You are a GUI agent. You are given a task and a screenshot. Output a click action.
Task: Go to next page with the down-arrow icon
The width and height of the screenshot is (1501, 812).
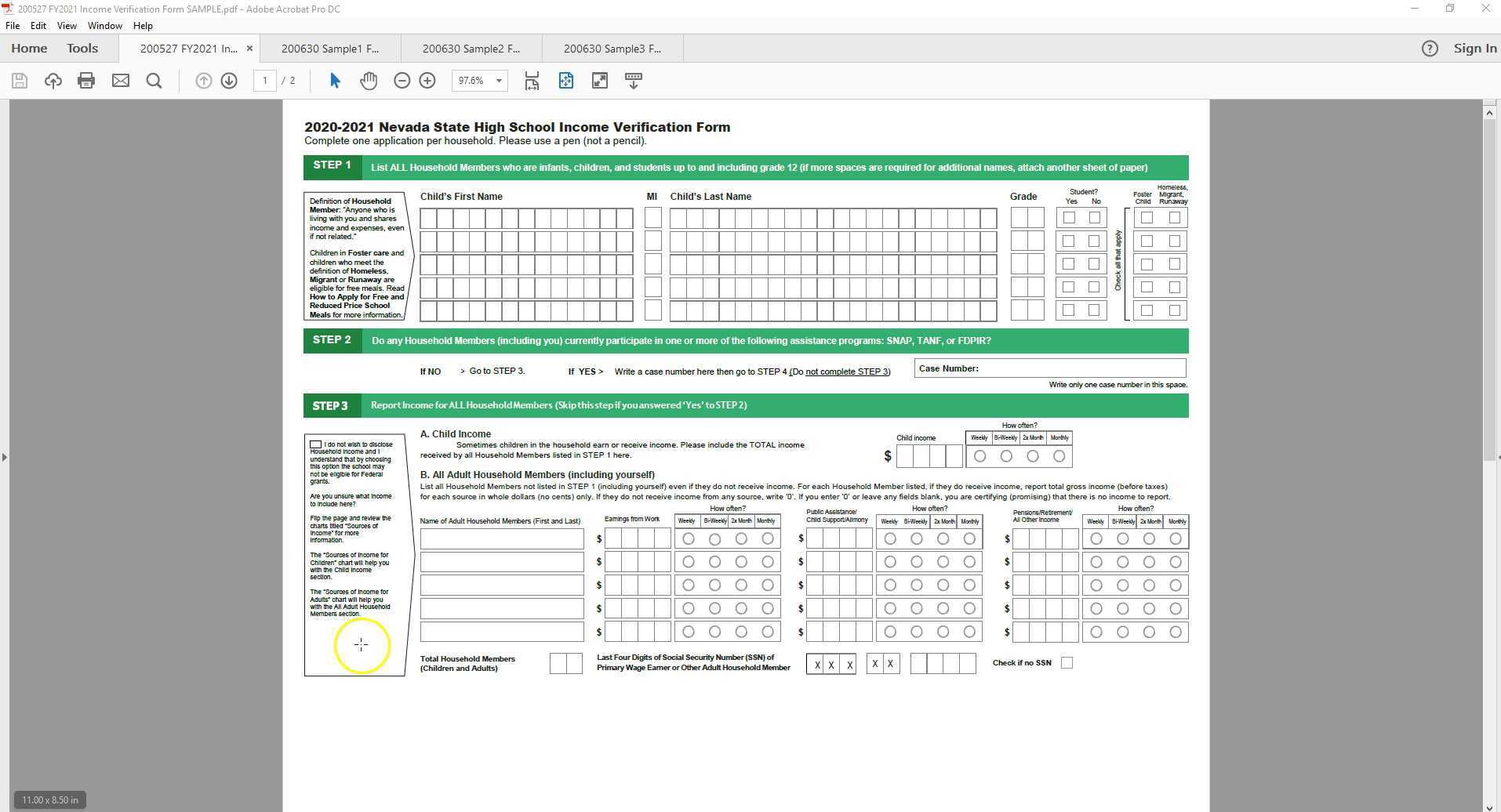(229, 80)
